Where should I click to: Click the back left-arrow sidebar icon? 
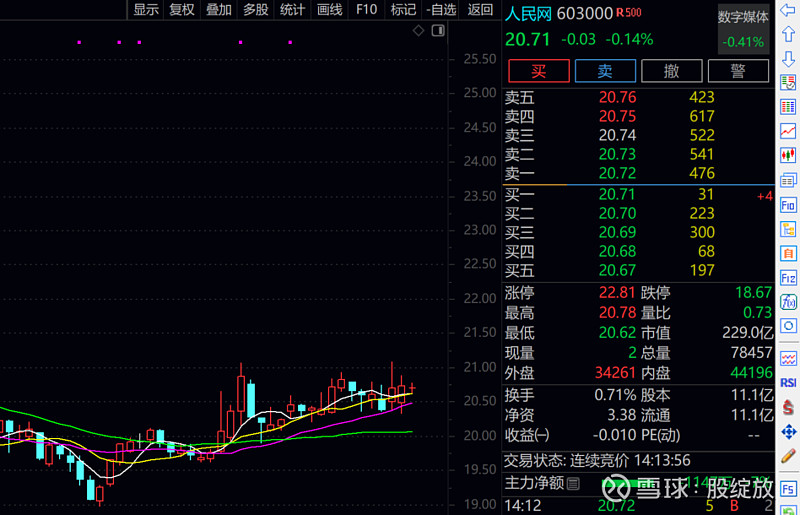click(x=788, y=10)
